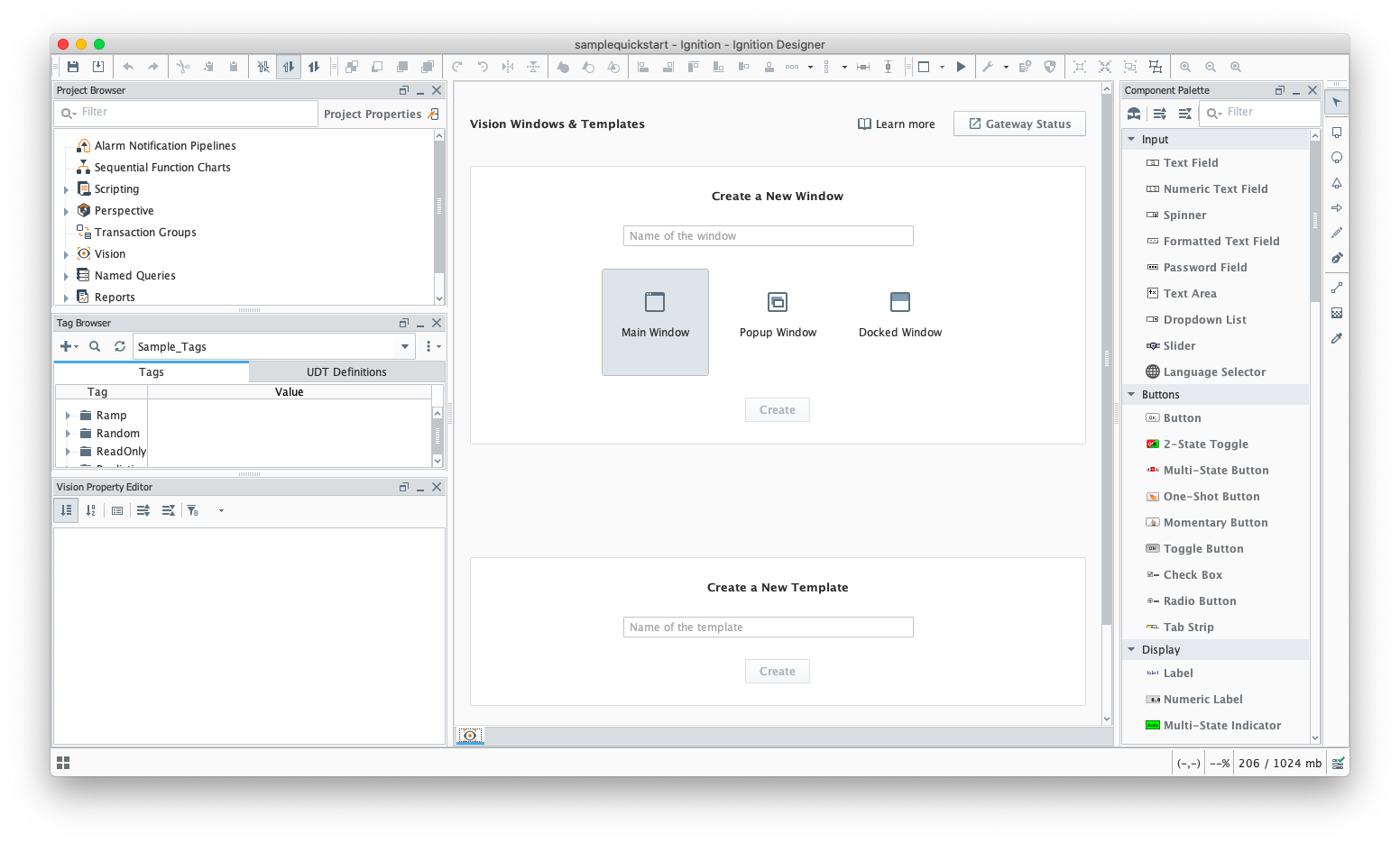The width and height of the screenshot is (1400, 843).
Task: Click the Create button under Create a New Template
Action: pyautogui.click(x=778, y=671)
